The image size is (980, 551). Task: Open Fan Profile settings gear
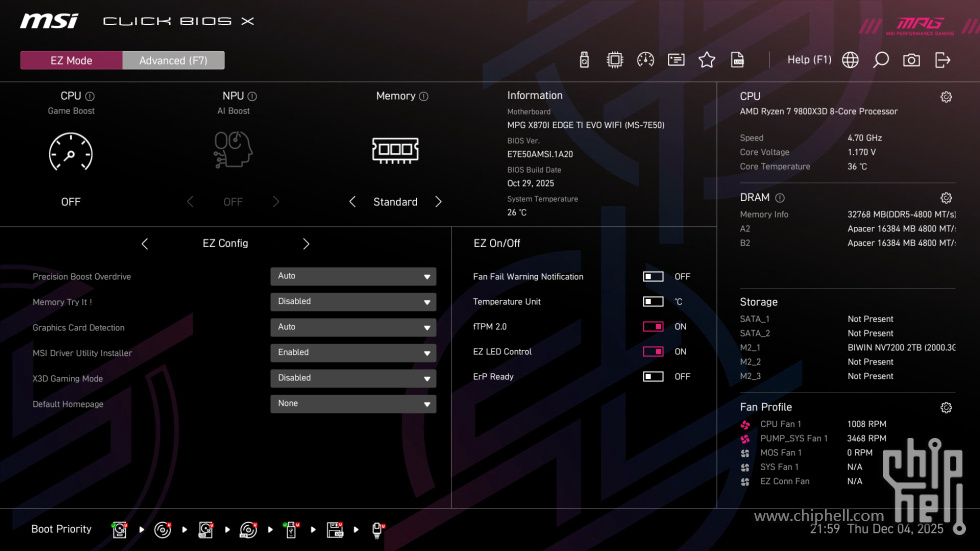[x=946, y=408]
